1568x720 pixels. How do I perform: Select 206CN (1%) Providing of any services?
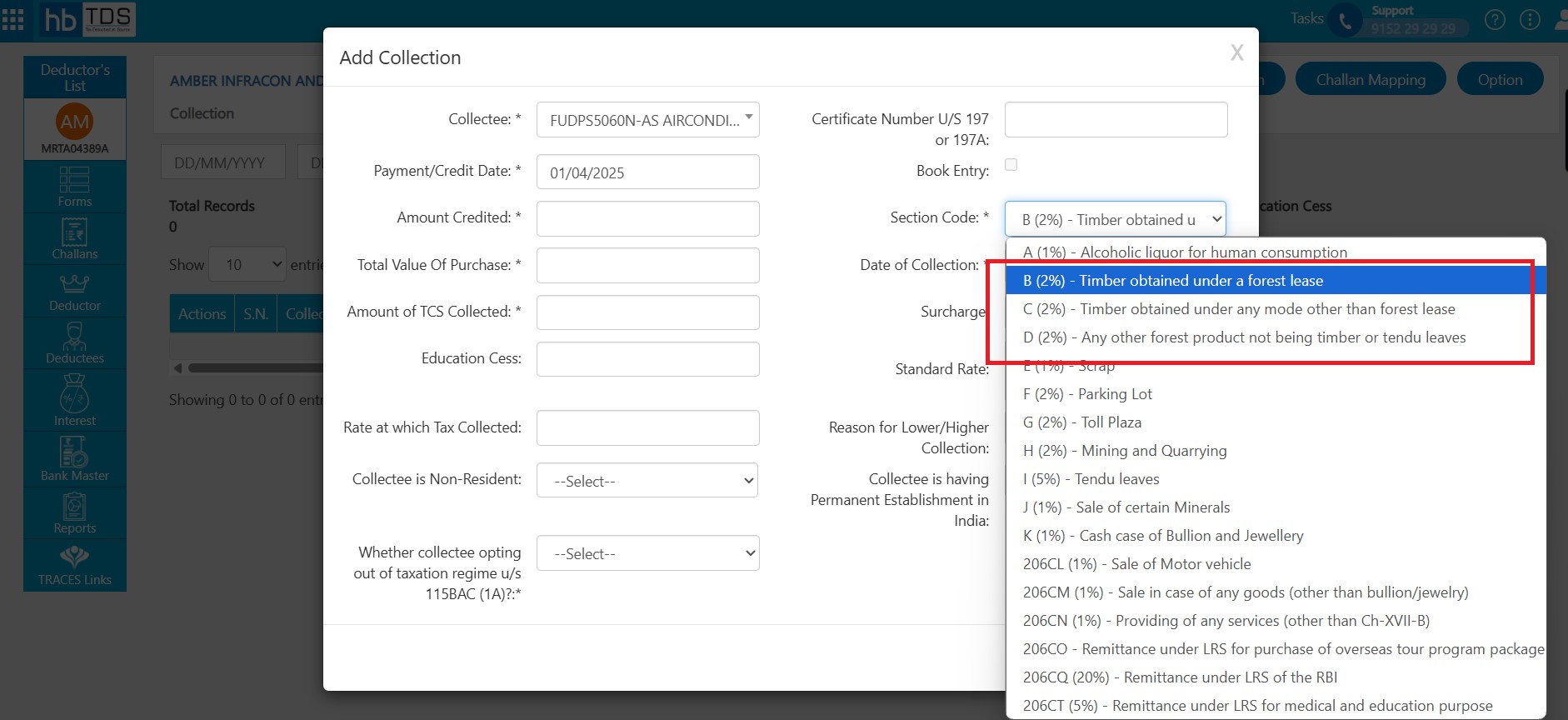coord(1276,620)
